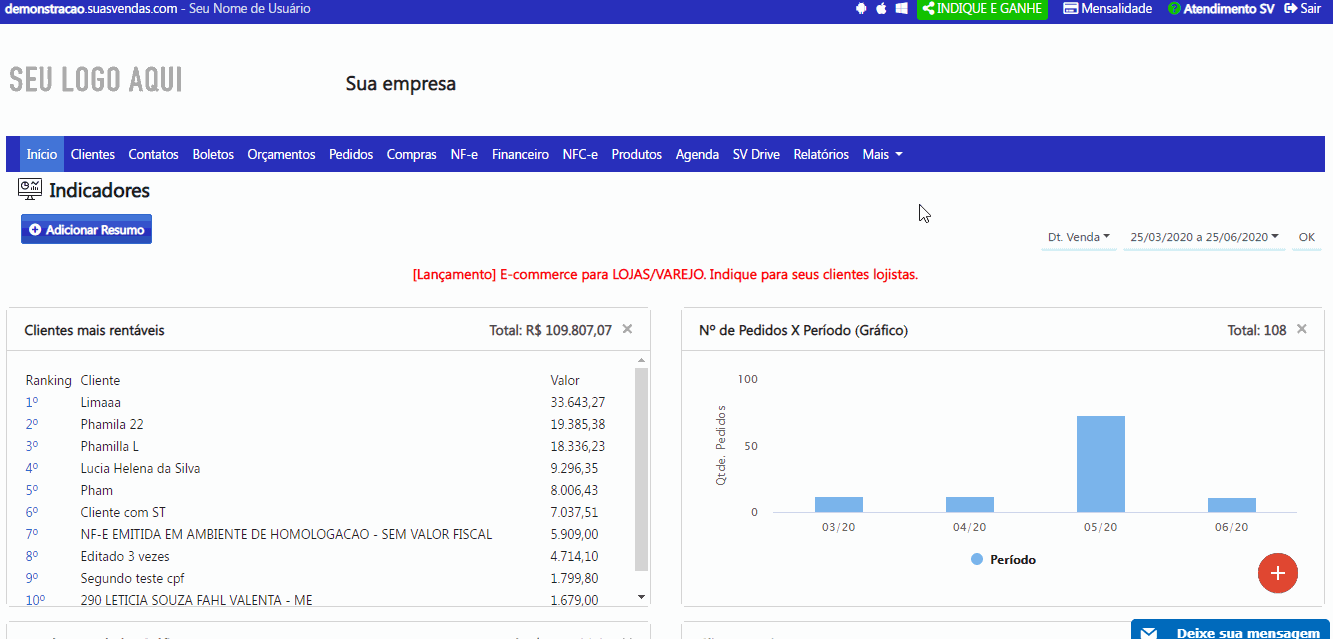Viewport: 1333px width, 639px height.
Task: Click client Segundo teste cpf
Action: [x=133, y=578]
